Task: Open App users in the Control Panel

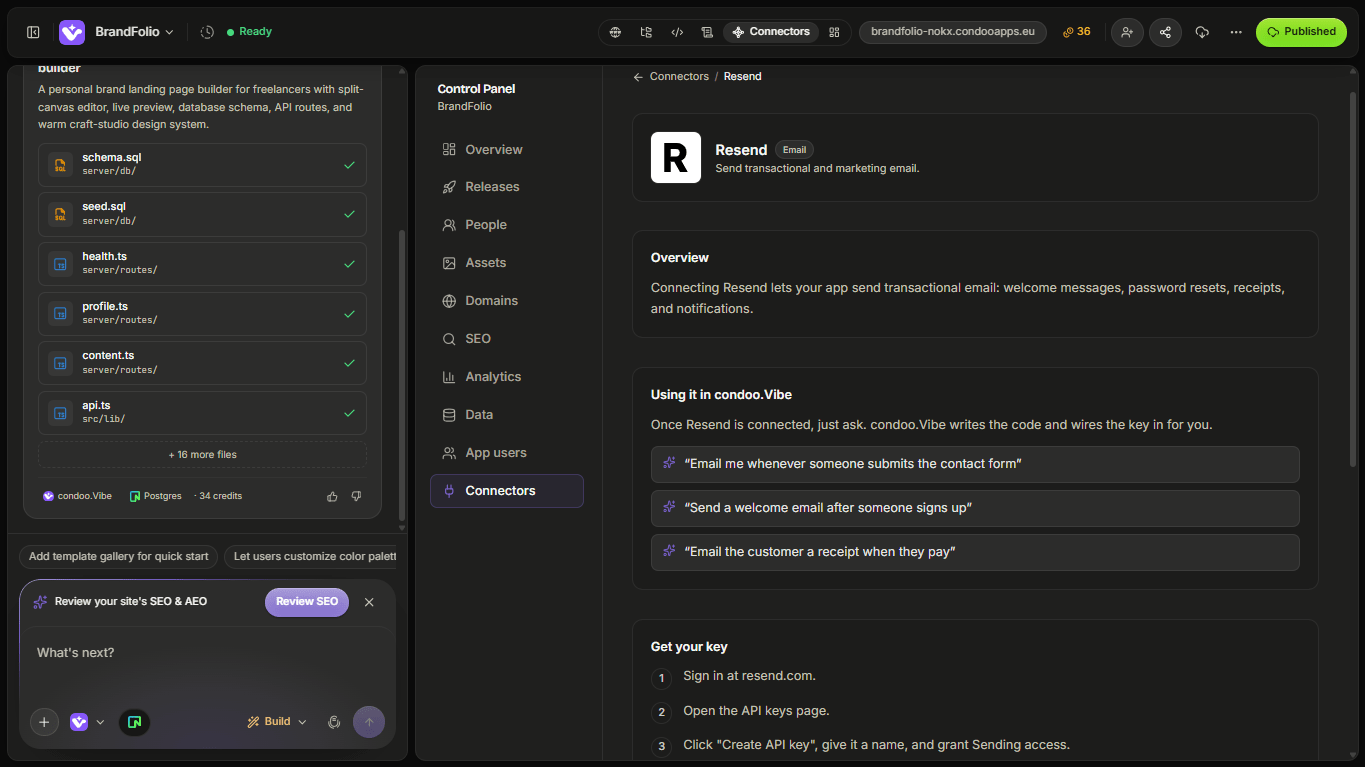Action: (x=507, y=453)
